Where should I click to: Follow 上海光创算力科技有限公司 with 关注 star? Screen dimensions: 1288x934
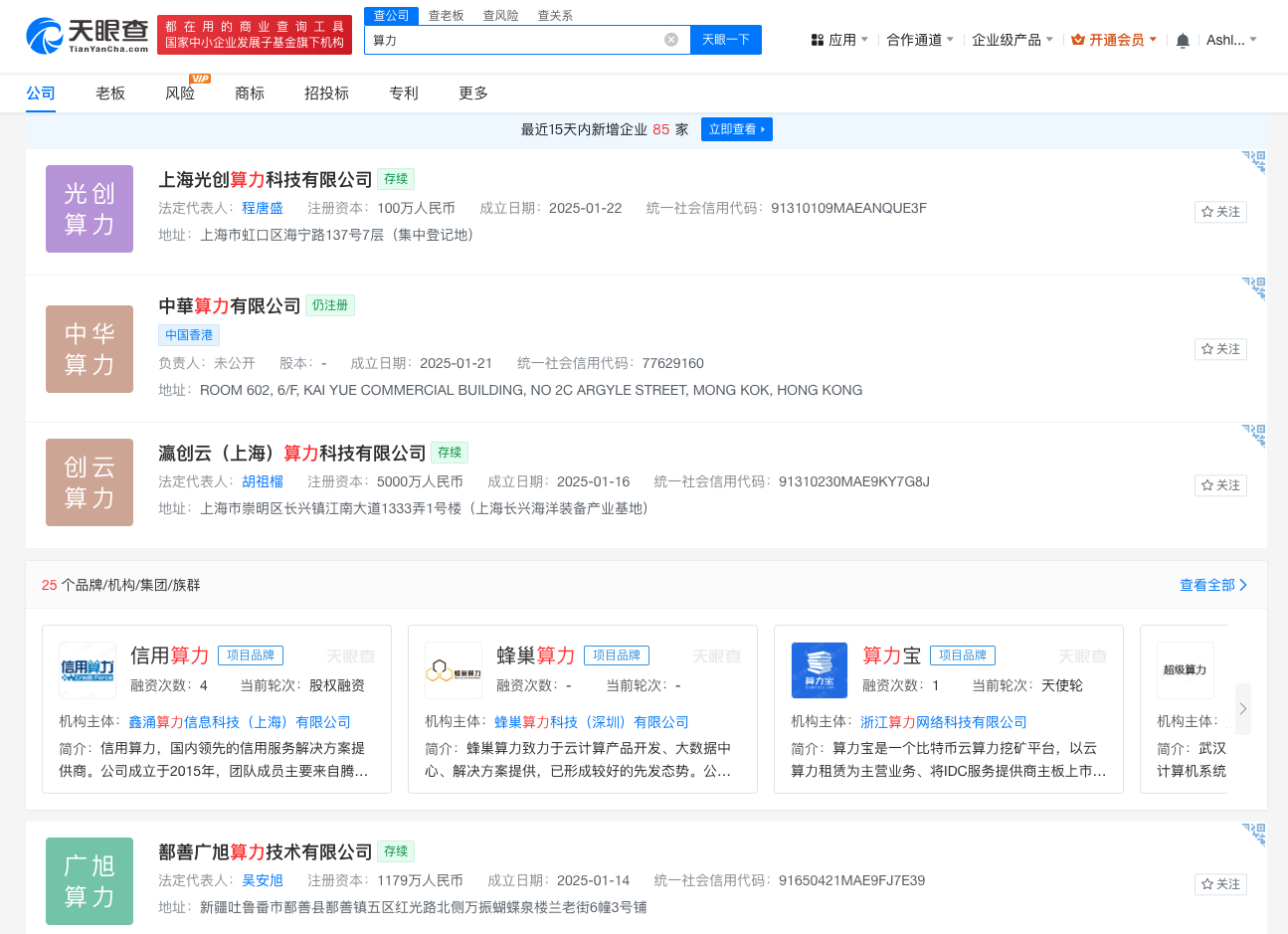[x=1220, y=212]
